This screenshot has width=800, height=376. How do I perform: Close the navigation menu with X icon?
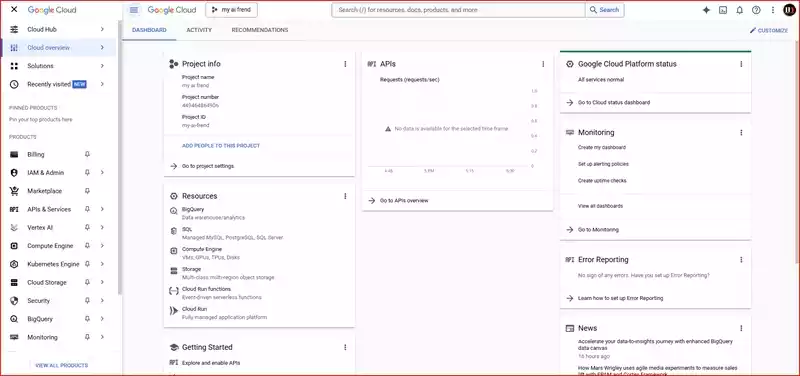[14, 10]
